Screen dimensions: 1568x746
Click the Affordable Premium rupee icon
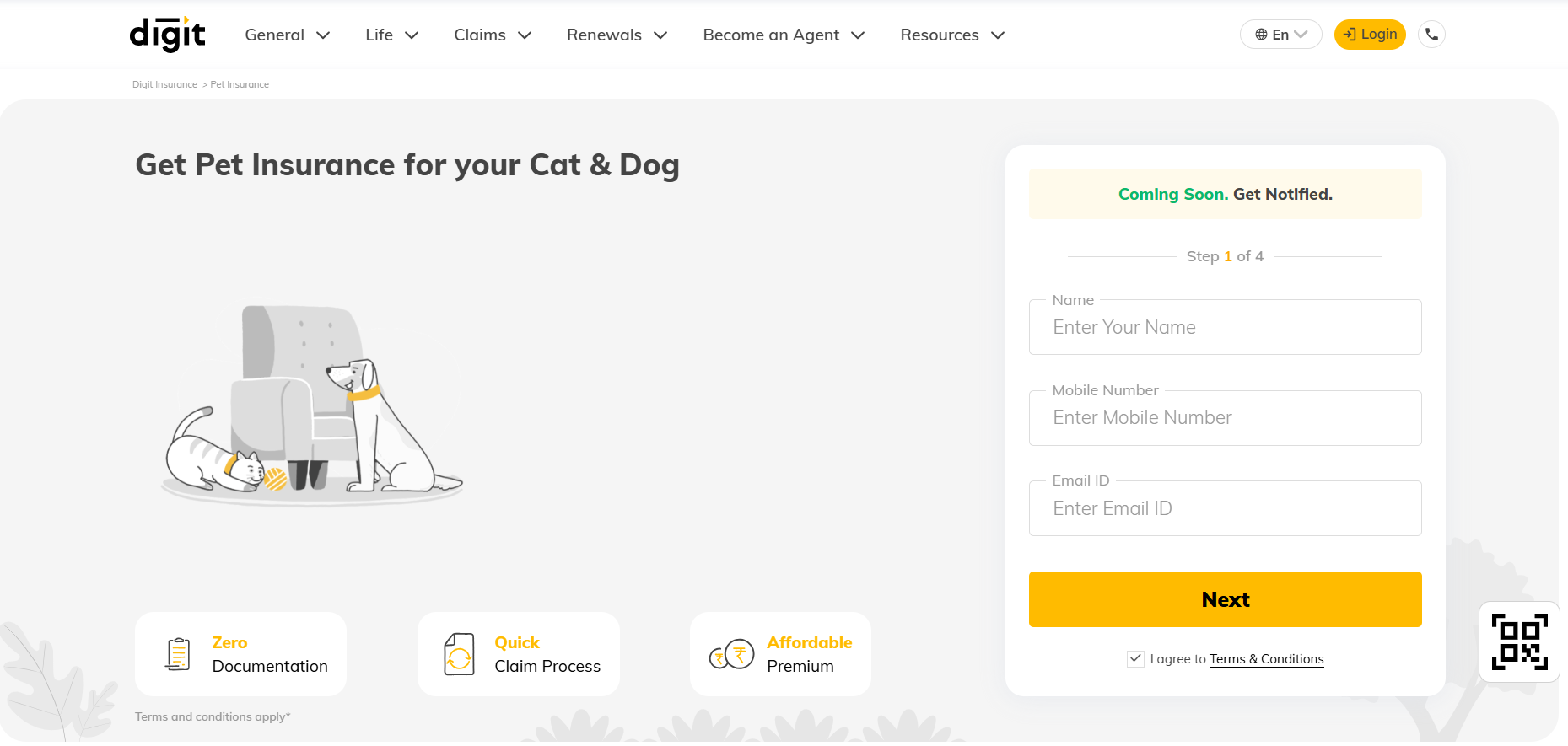coord(731,654)
